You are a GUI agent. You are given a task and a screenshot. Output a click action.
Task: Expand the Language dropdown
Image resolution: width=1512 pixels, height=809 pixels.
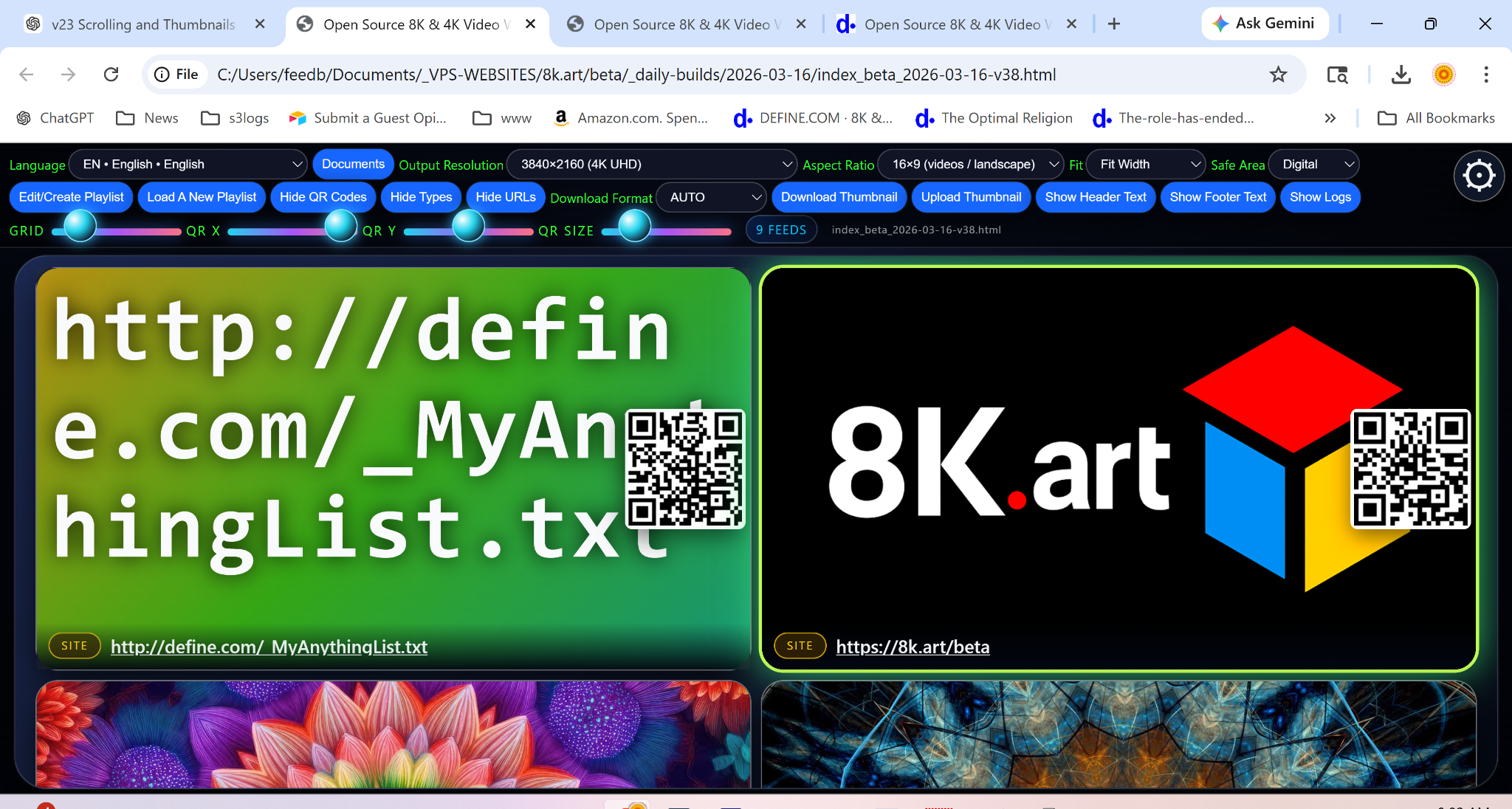pos(188,165)
